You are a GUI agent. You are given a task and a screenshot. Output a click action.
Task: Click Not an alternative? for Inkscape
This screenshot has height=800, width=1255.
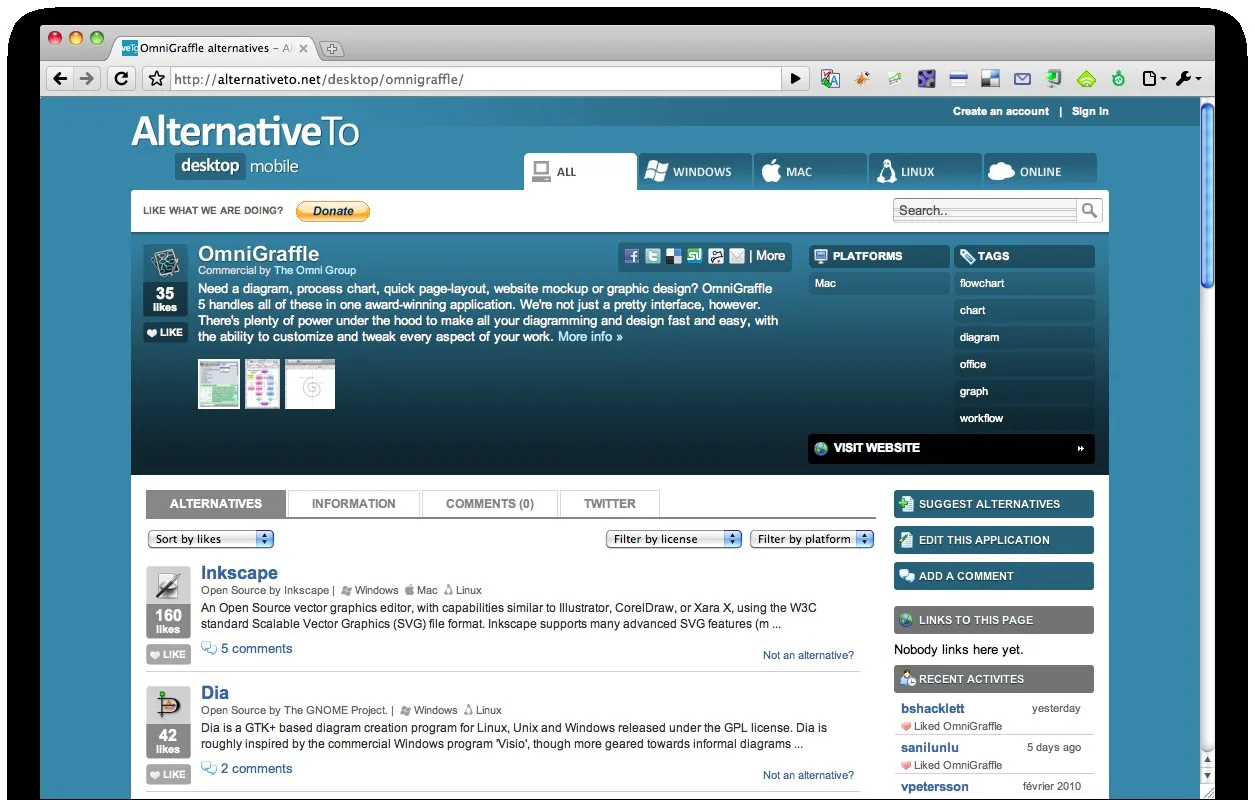[x=808, y=655]
